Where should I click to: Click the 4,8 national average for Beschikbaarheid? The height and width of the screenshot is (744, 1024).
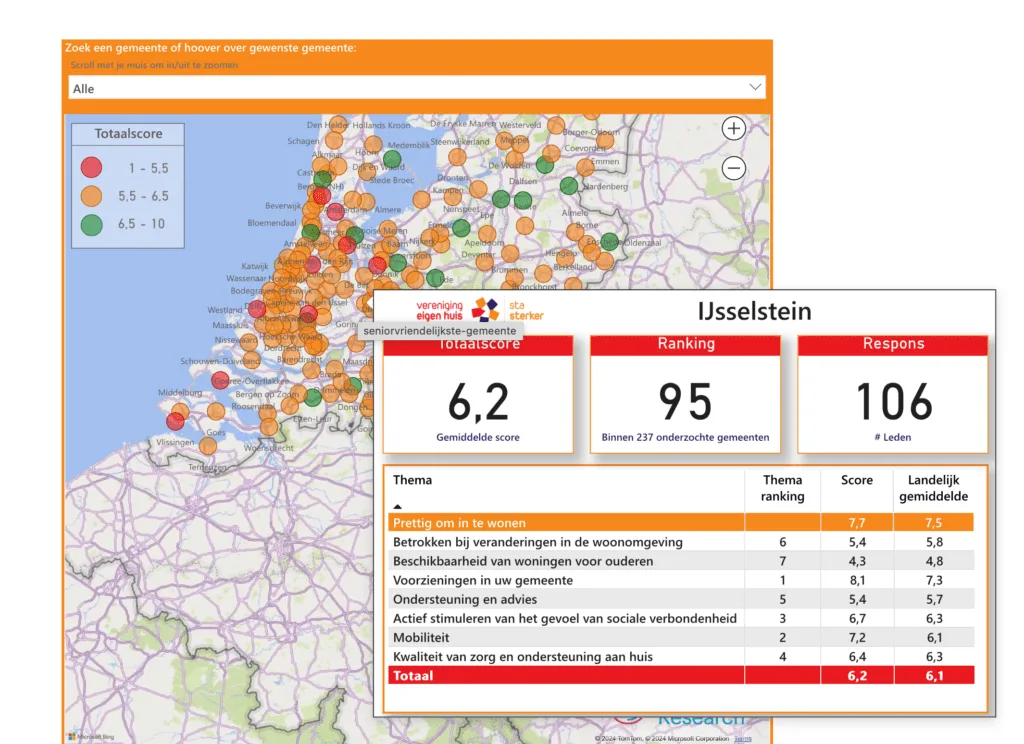(x=934, y=561)
